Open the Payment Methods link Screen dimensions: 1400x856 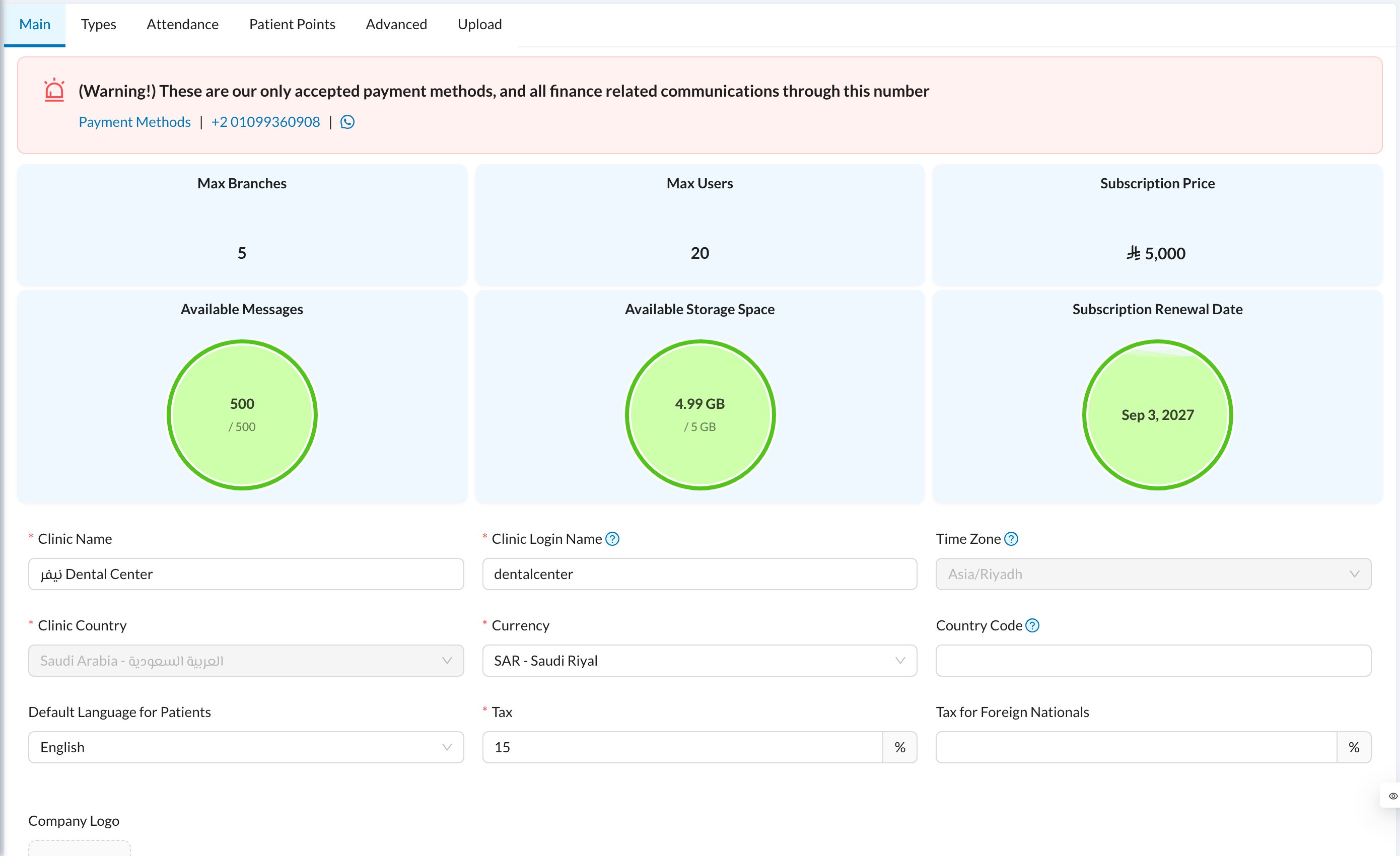click(x=134, y=122)
